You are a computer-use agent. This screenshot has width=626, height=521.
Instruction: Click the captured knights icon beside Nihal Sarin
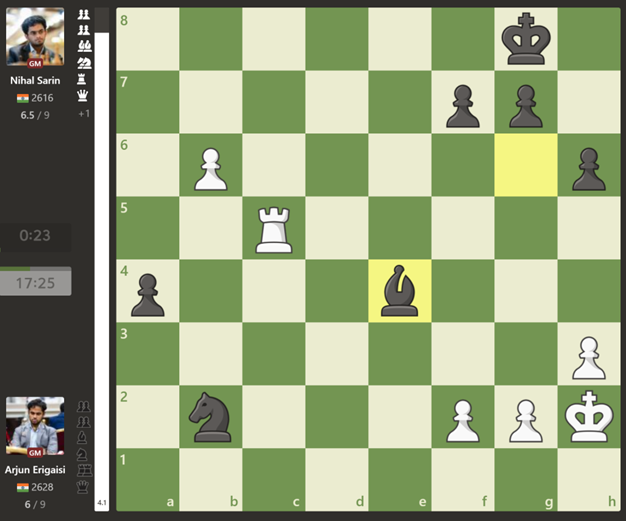click(x=84, y=63)
